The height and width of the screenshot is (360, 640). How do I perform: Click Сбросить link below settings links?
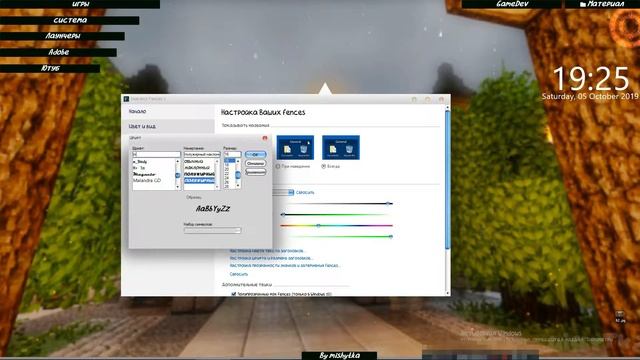239,274
